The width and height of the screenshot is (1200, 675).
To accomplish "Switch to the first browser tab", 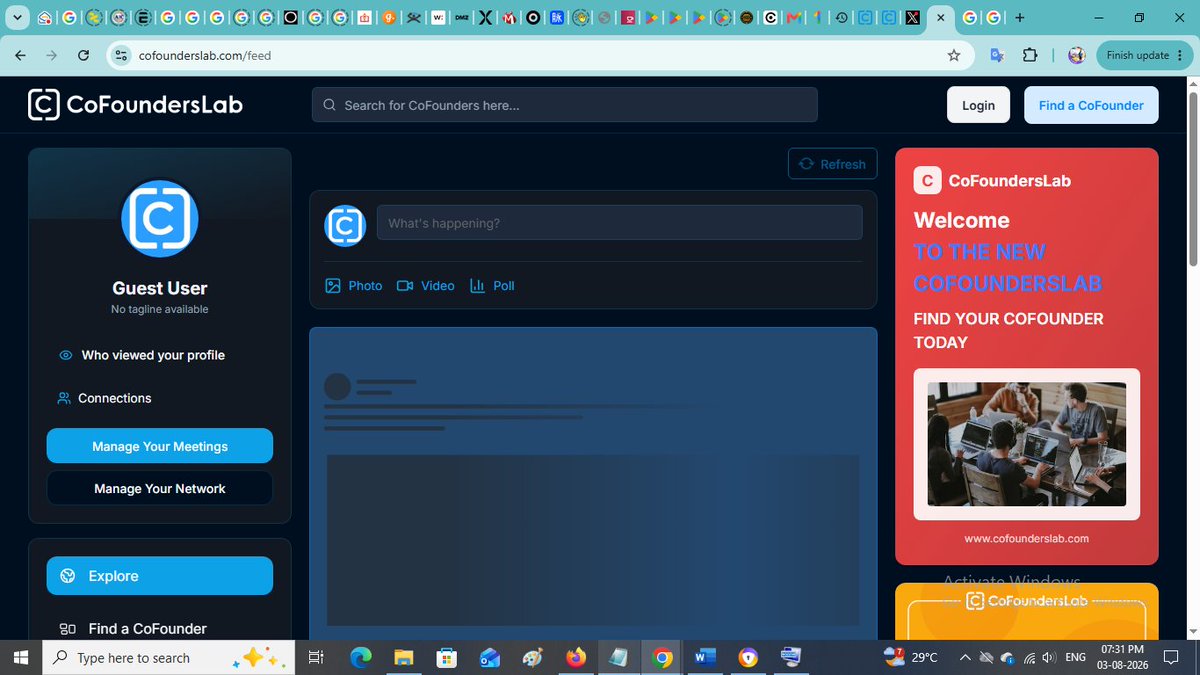I will click(x=45, y=18).
